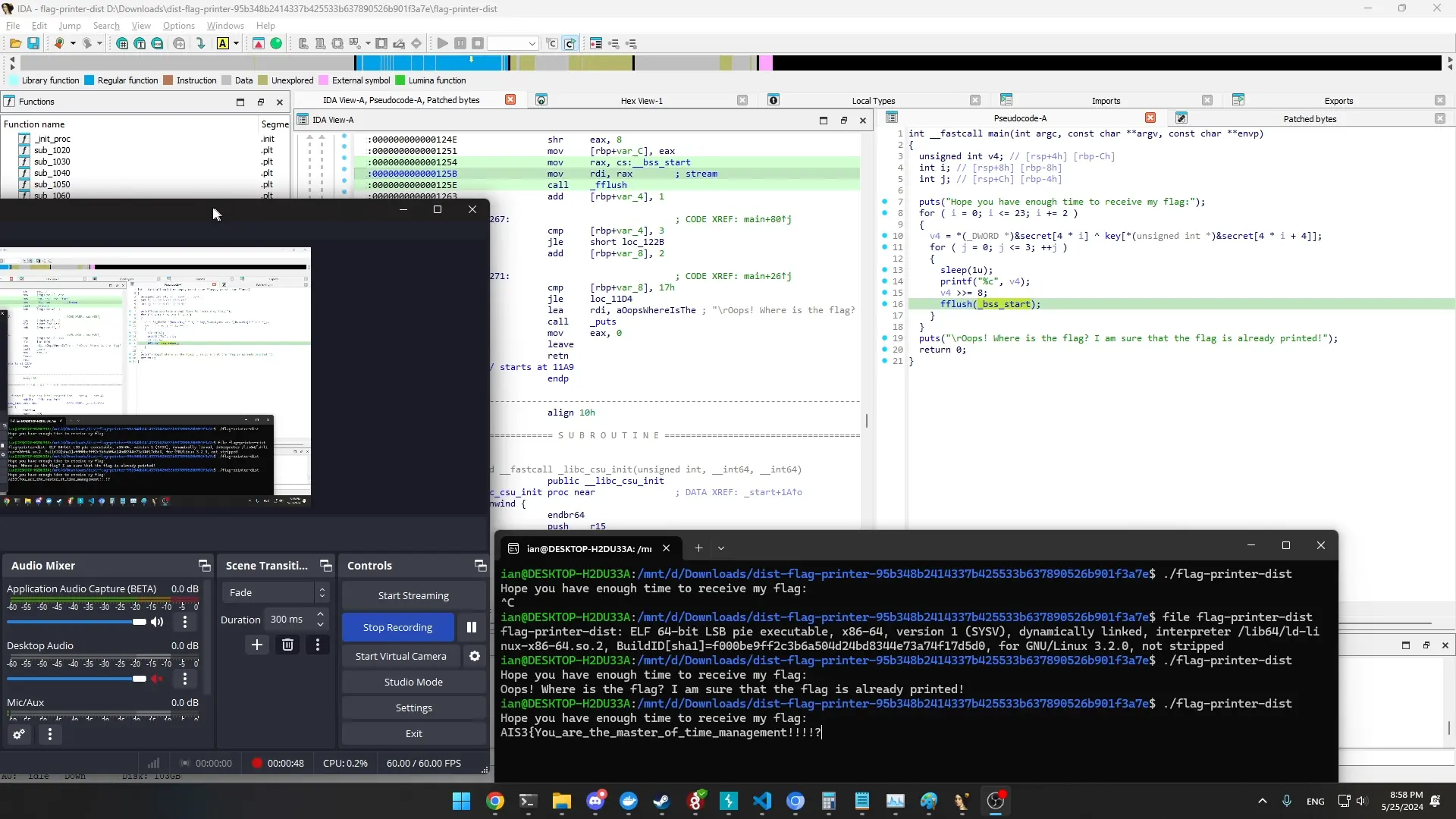Image resolution: width=1456 pixels, height=819 pixels.
Task: Click the green run circle in IDA toolbar
Action: (276, 43)
